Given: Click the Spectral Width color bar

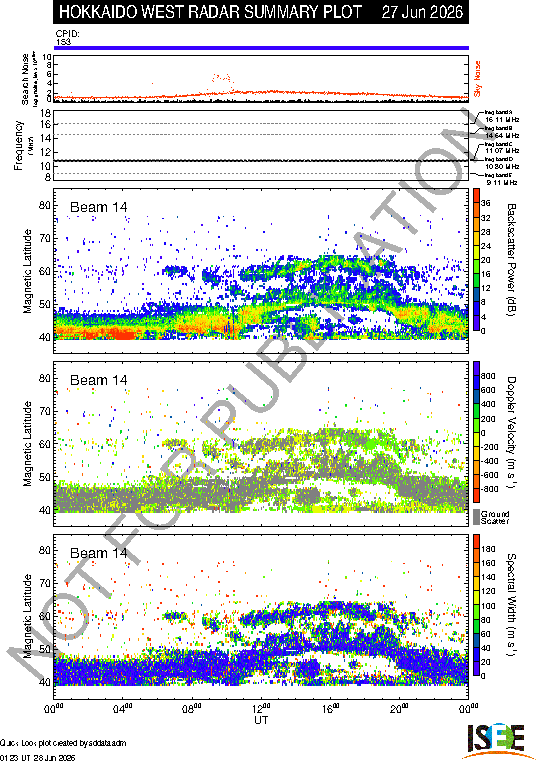Looking at the screenshot, I should (476, 605).
